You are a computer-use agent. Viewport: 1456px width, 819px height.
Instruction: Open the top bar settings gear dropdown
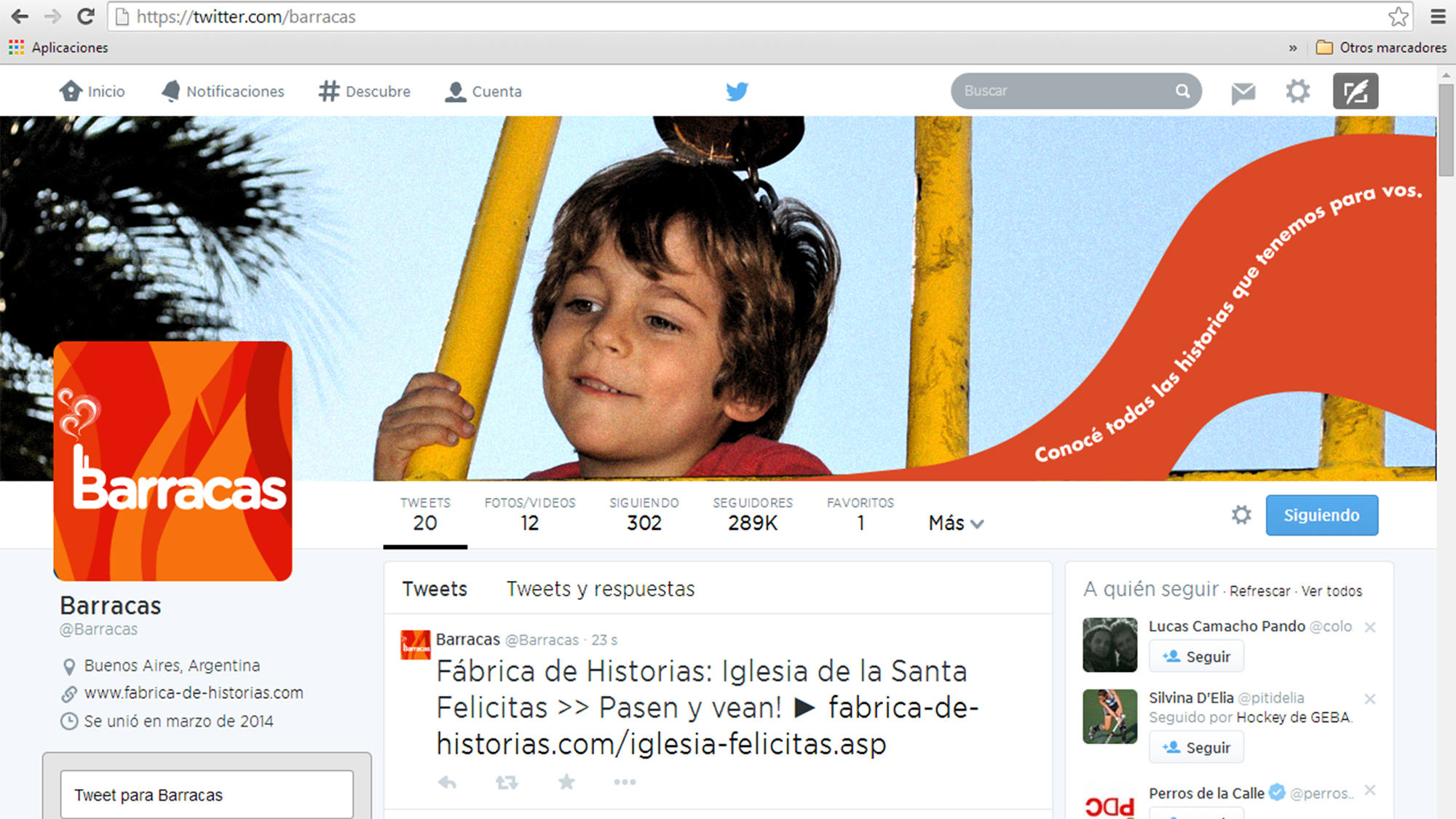[x=1297, y=92]
